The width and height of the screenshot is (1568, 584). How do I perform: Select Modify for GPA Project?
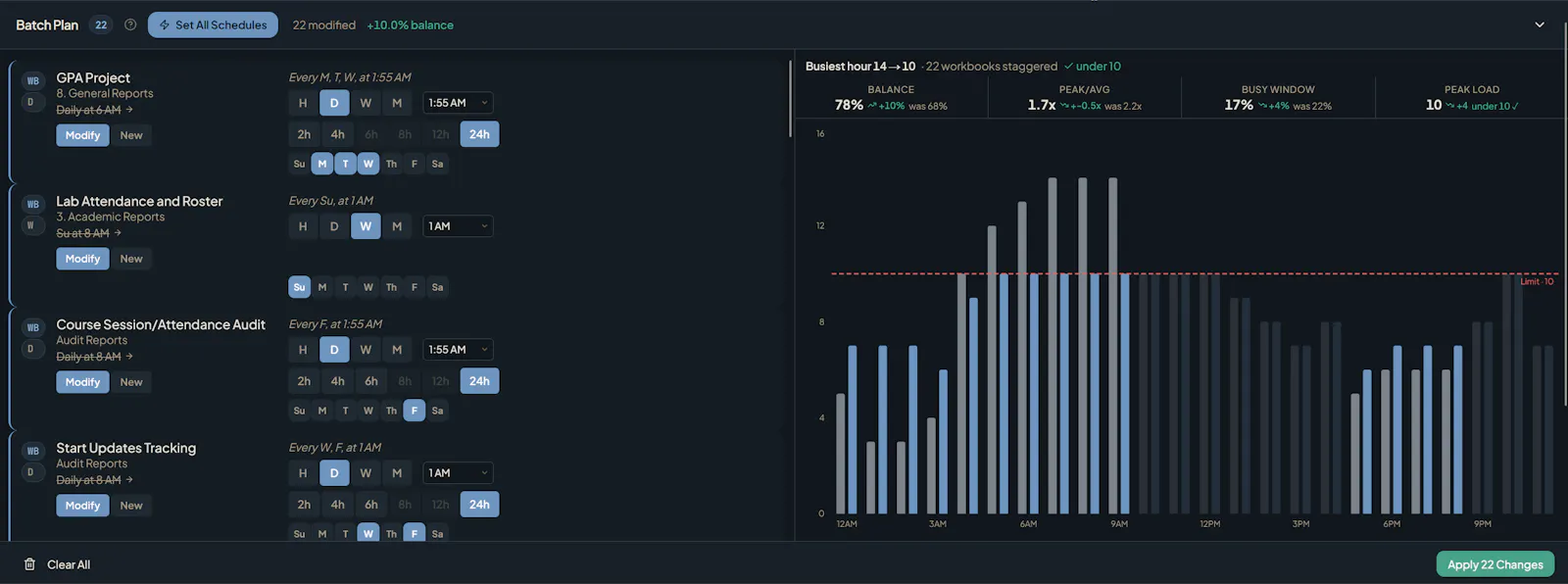(x=82, y=135)
